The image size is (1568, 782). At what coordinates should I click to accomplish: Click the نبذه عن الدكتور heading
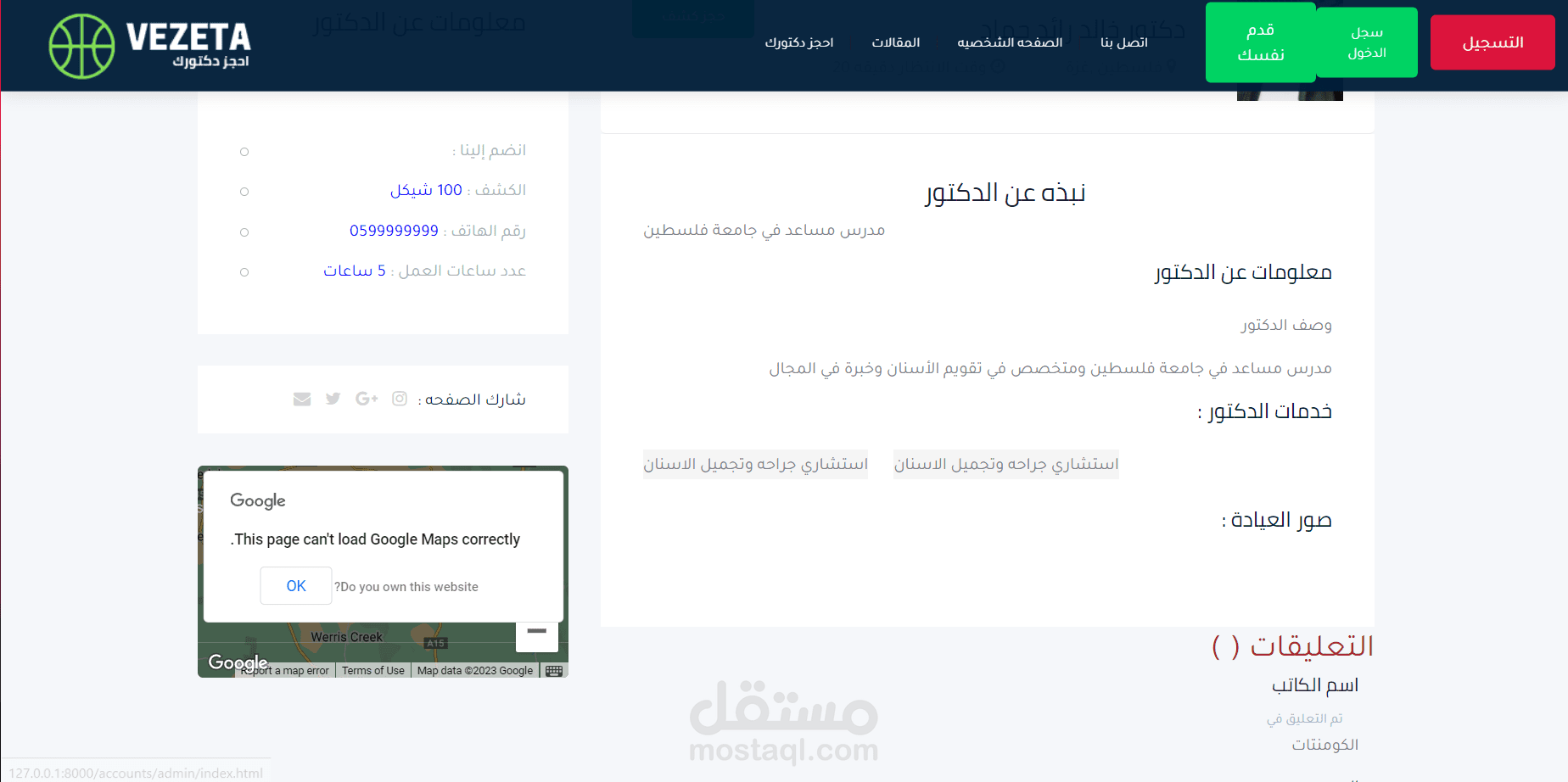pyautogui.click(x=1005, y=193)
